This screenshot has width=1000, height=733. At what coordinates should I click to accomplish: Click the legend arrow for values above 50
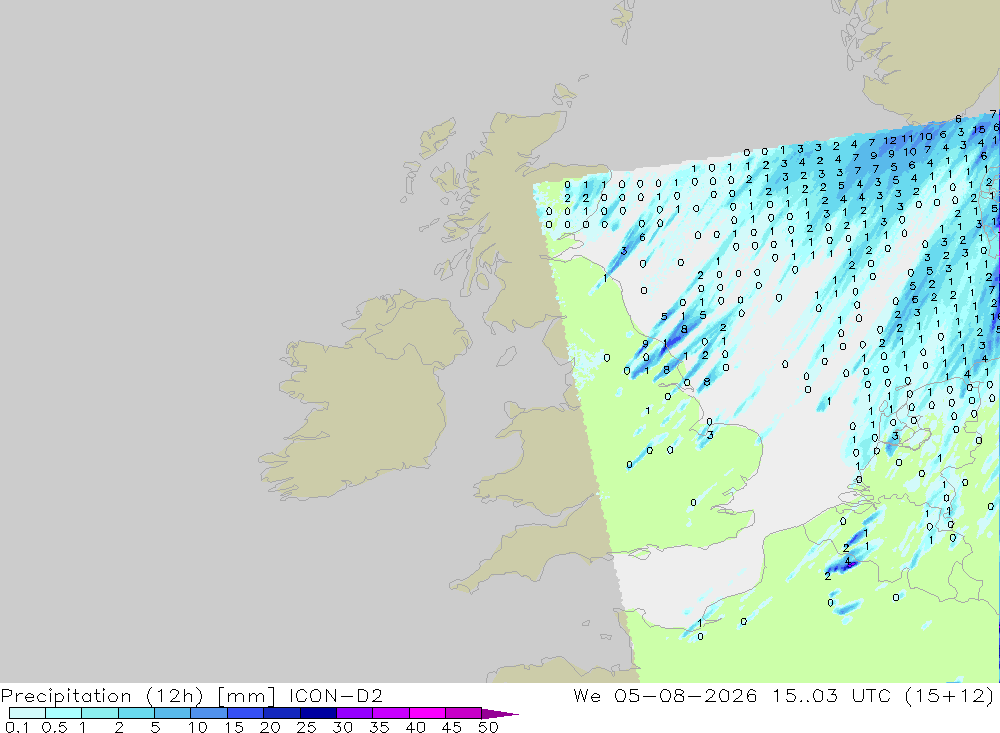click(x=500, y=713)
